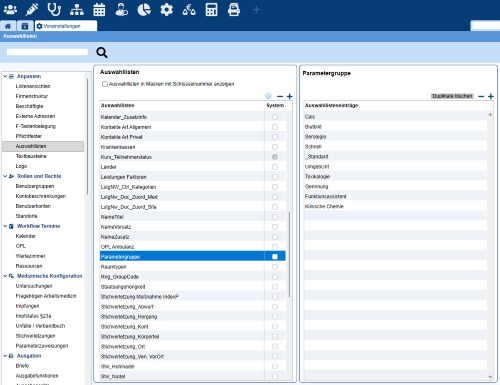Open Wartezimmer in the sidebar
The width and height of the screenshot is (500, 385).
(x=30, y=256)
